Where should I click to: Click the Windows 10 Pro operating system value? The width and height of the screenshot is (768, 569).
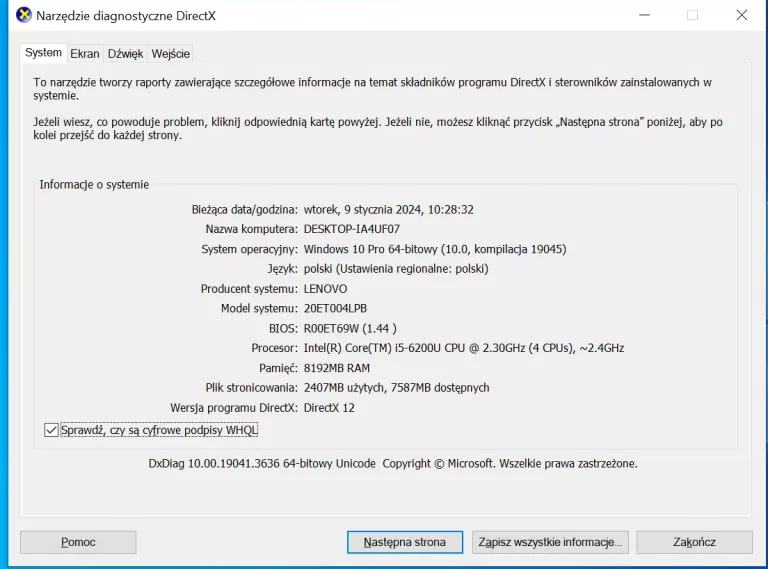(435, 249)
